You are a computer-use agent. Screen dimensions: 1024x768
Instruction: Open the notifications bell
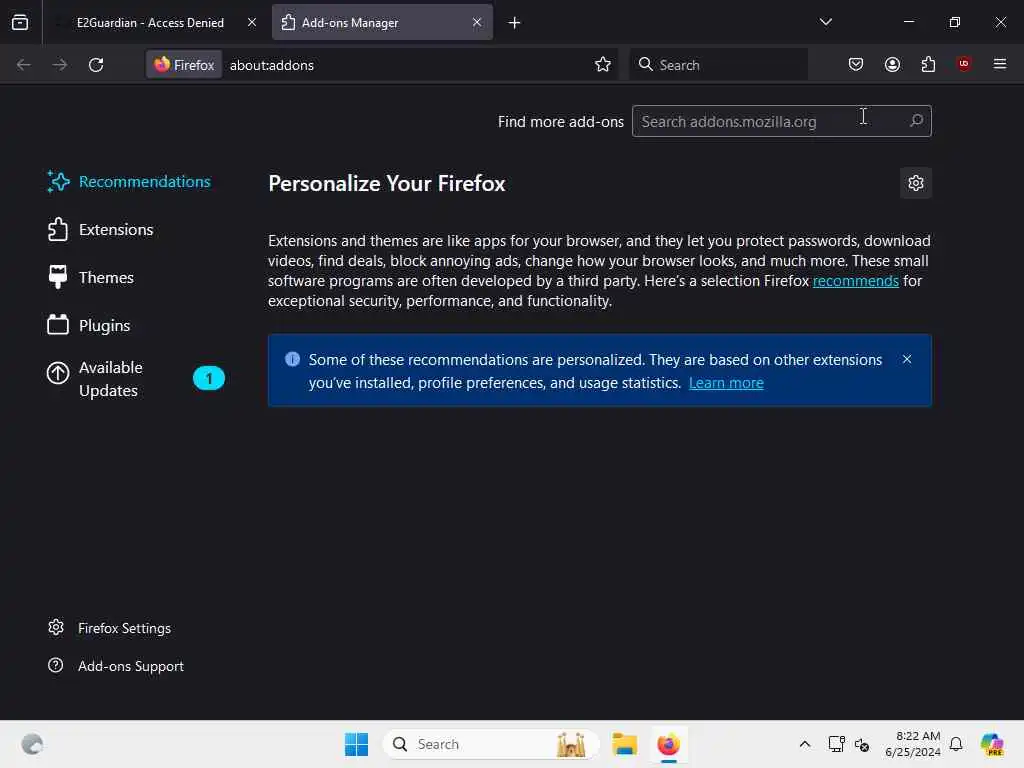click(956, 744)
